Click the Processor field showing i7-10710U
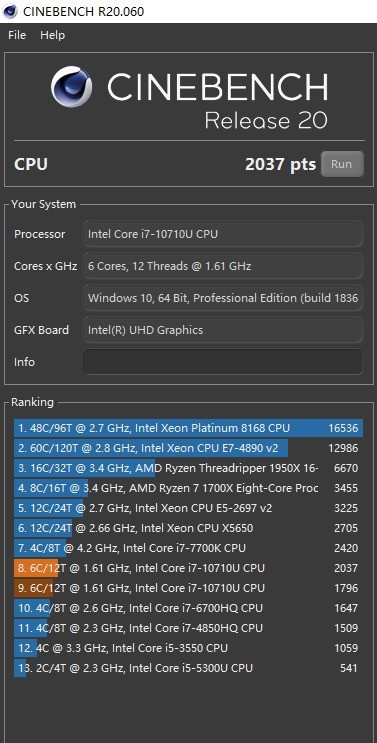Viewport: 377px width, 743px height. pyautogui.click(x=223, y=234)
